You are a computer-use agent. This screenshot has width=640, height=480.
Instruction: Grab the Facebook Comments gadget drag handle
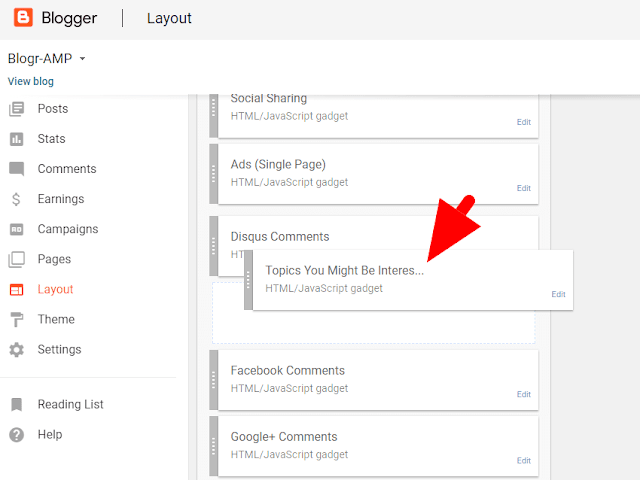213,380
